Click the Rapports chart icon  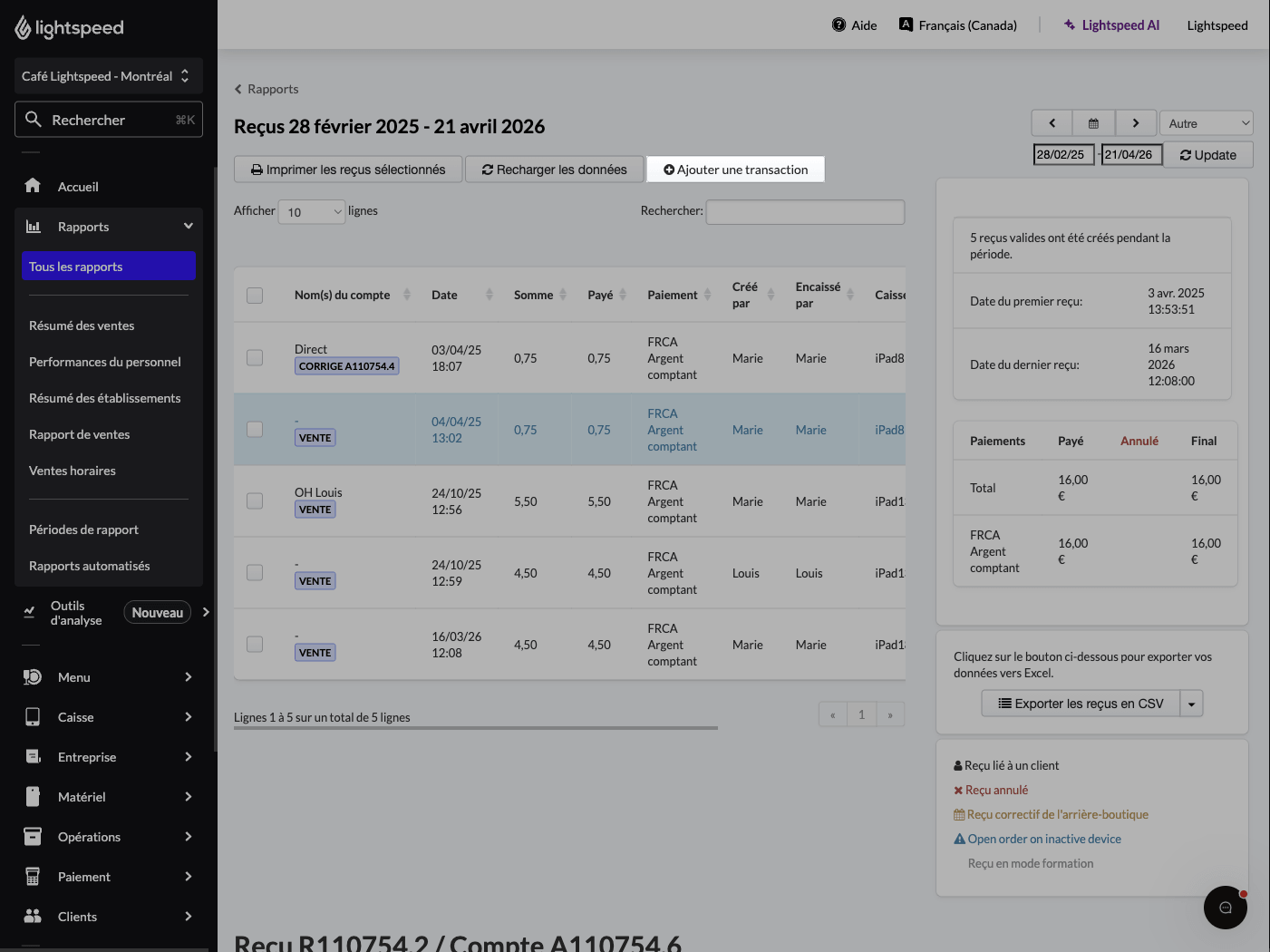tap(33, 226)
